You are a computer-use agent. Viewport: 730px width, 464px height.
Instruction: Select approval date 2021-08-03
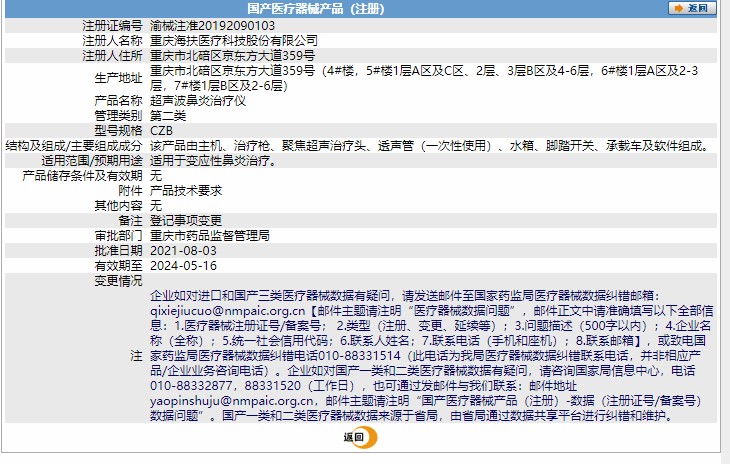pos(183,251)
